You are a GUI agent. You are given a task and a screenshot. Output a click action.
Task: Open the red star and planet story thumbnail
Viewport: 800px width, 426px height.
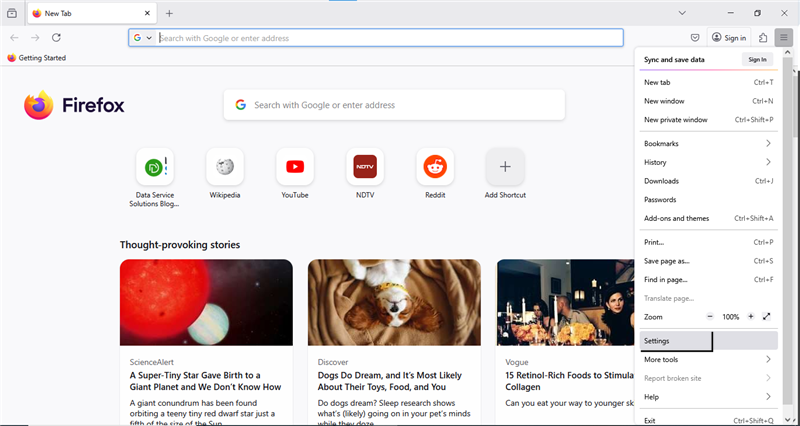coord(206,303)
